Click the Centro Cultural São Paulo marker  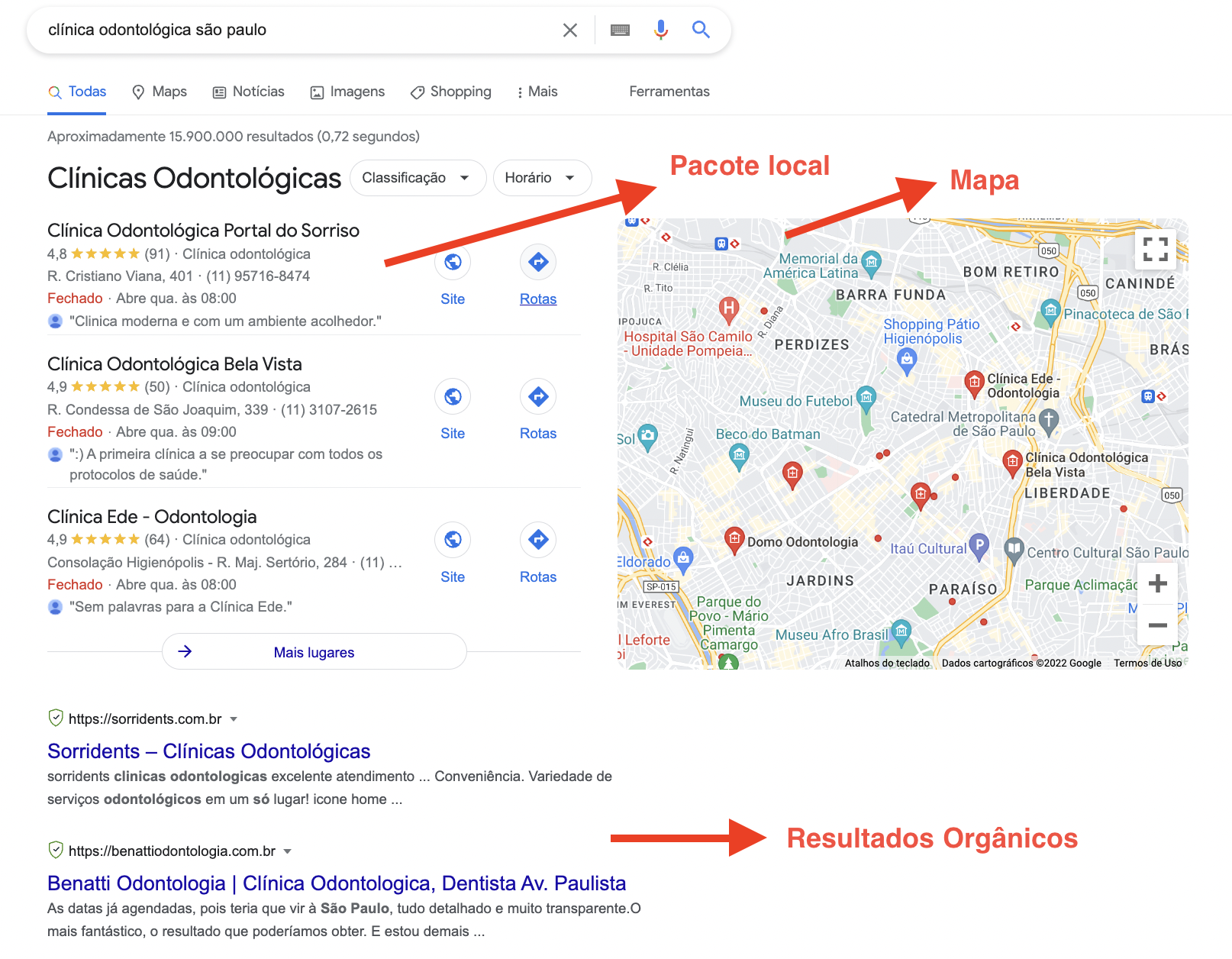1014,550
